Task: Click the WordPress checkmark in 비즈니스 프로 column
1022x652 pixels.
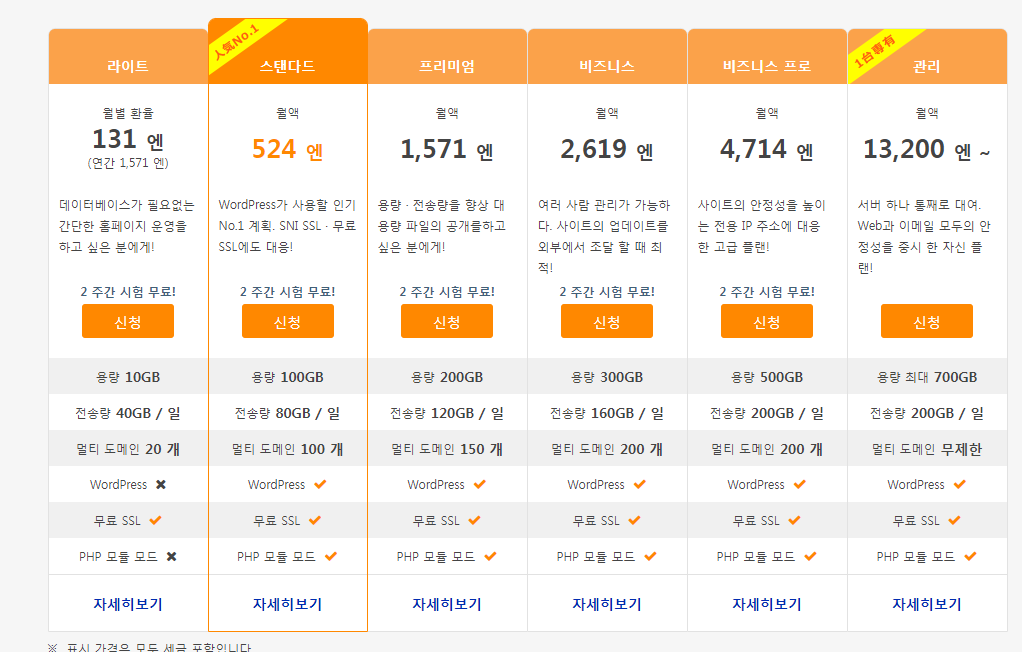Action: point(799,485)
